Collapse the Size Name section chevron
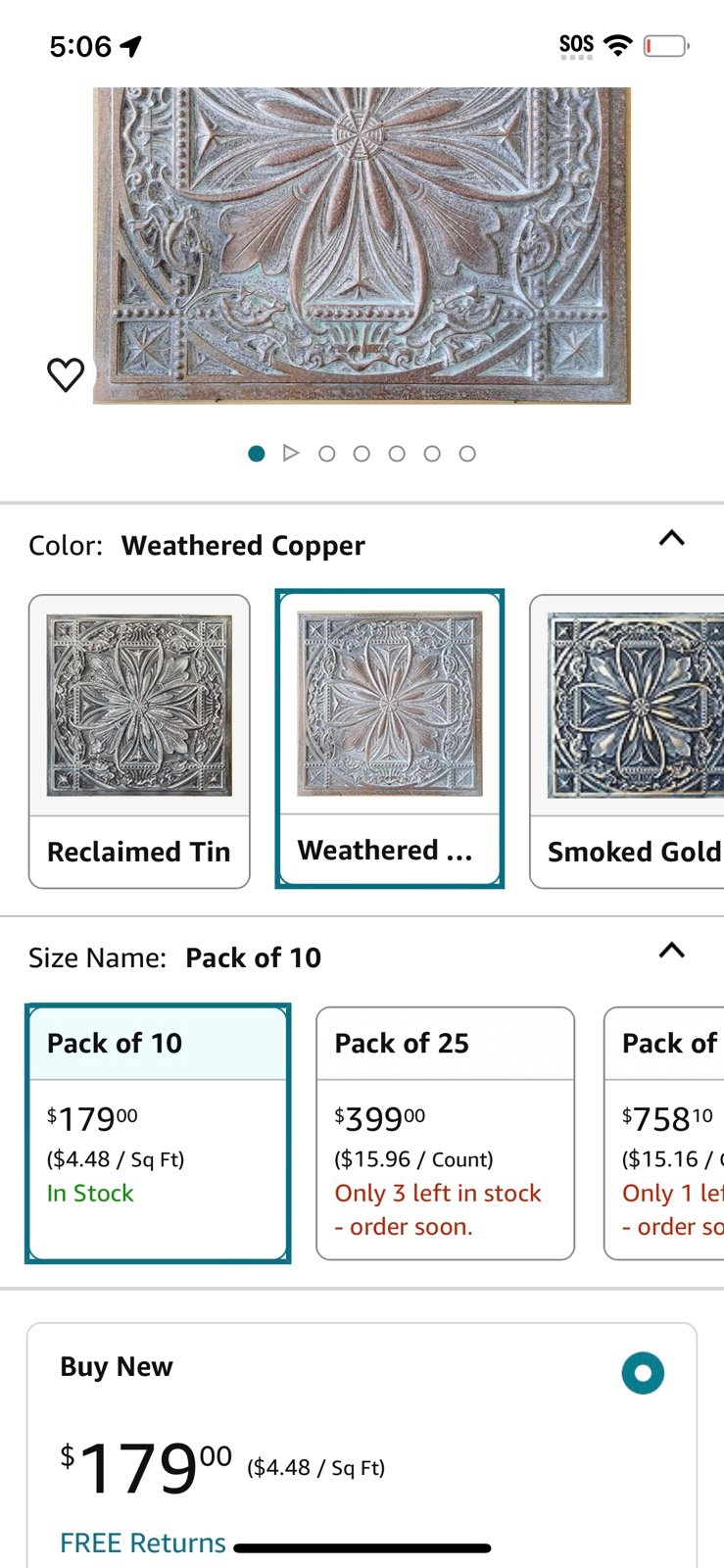 point(672,951)
